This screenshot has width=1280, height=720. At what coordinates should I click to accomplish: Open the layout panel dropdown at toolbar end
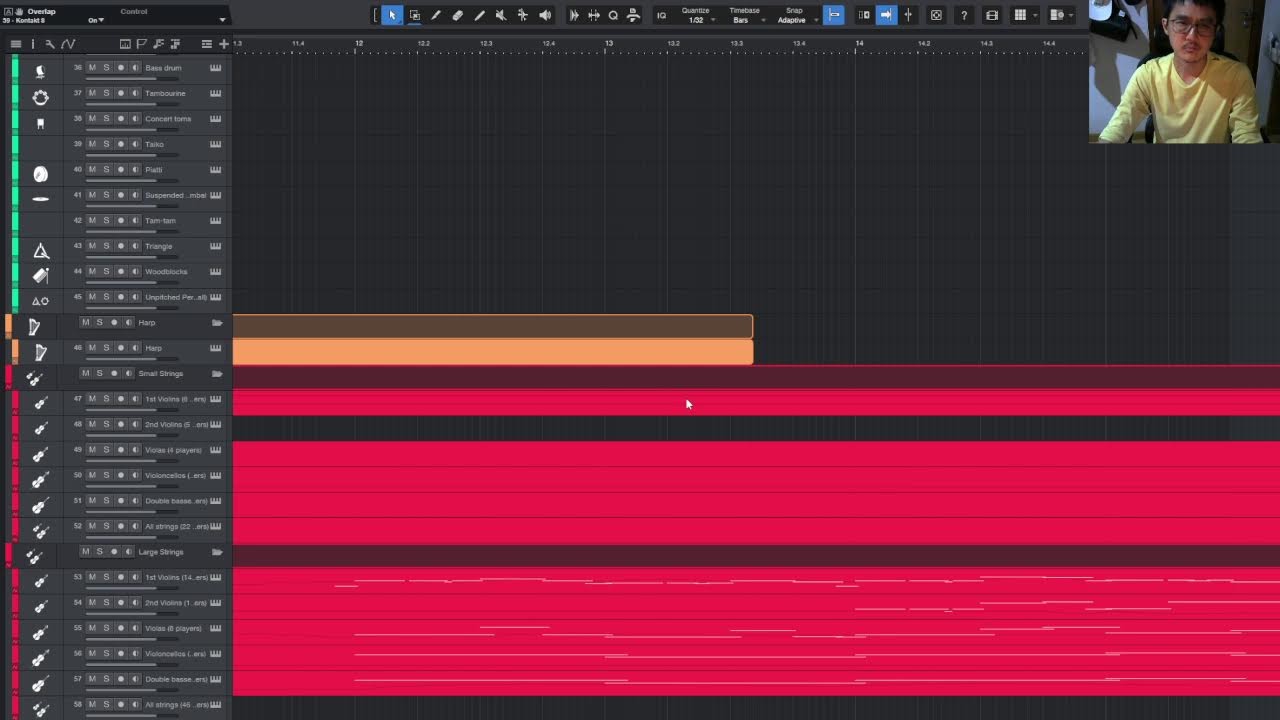1072,15
